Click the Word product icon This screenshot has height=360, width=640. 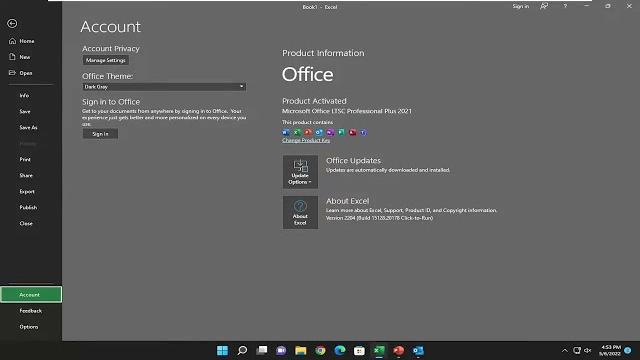coord(286,132)
